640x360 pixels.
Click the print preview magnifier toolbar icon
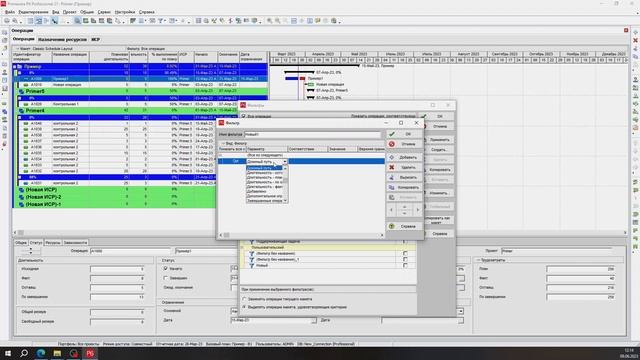click(x=16, y=21)
